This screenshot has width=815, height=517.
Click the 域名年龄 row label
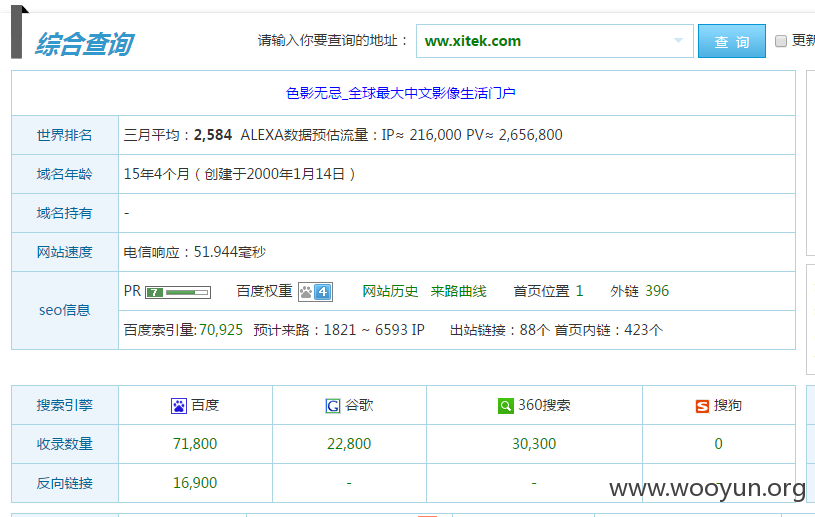click(64, 175)
